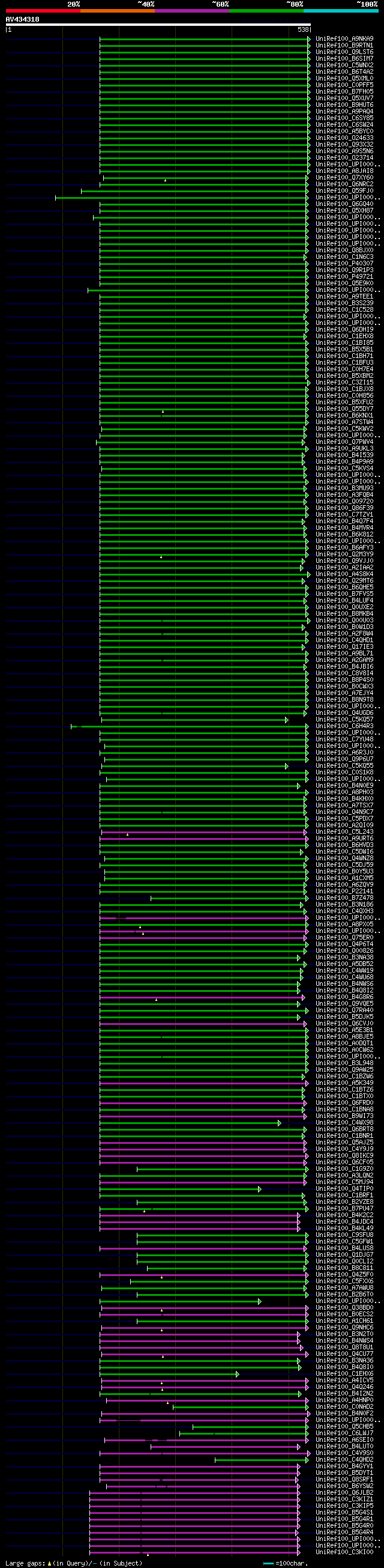The height and width of the screenshot is (1568, 384).
Task: Select hit label UniRef100_A7STW4
Action: [x=344, y=422]
